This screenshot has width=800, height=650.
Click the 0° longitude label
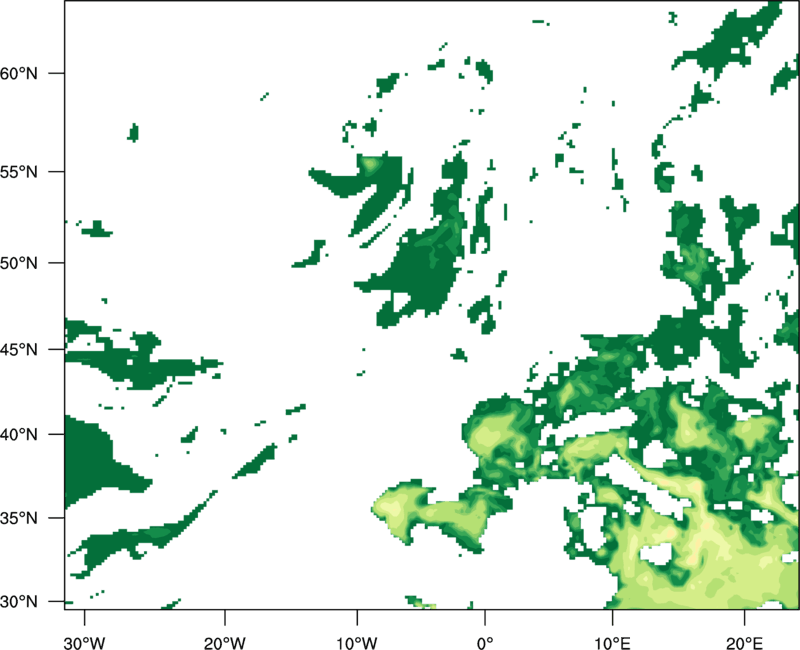tap(485, 643)
